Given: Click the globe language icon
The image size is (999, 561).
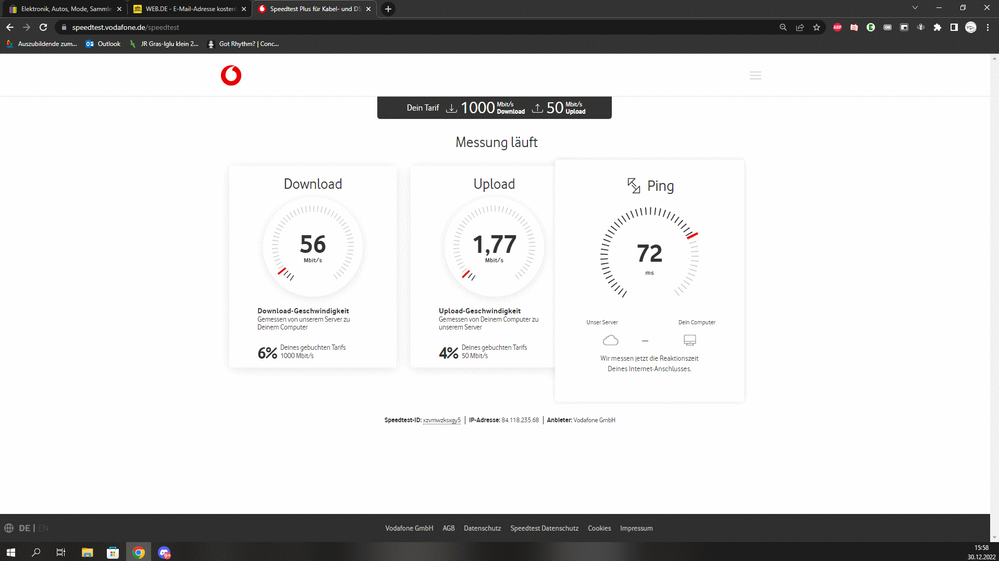Looking at the screenshot, I should [9, 528].
